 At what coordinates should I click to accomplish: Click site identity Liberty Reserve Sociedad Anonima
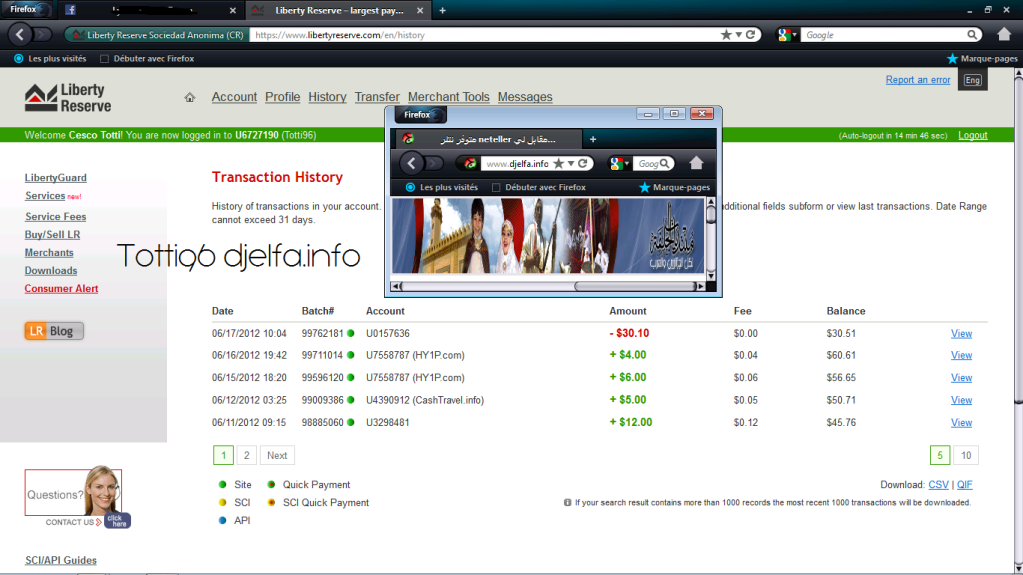pos(158,35)
